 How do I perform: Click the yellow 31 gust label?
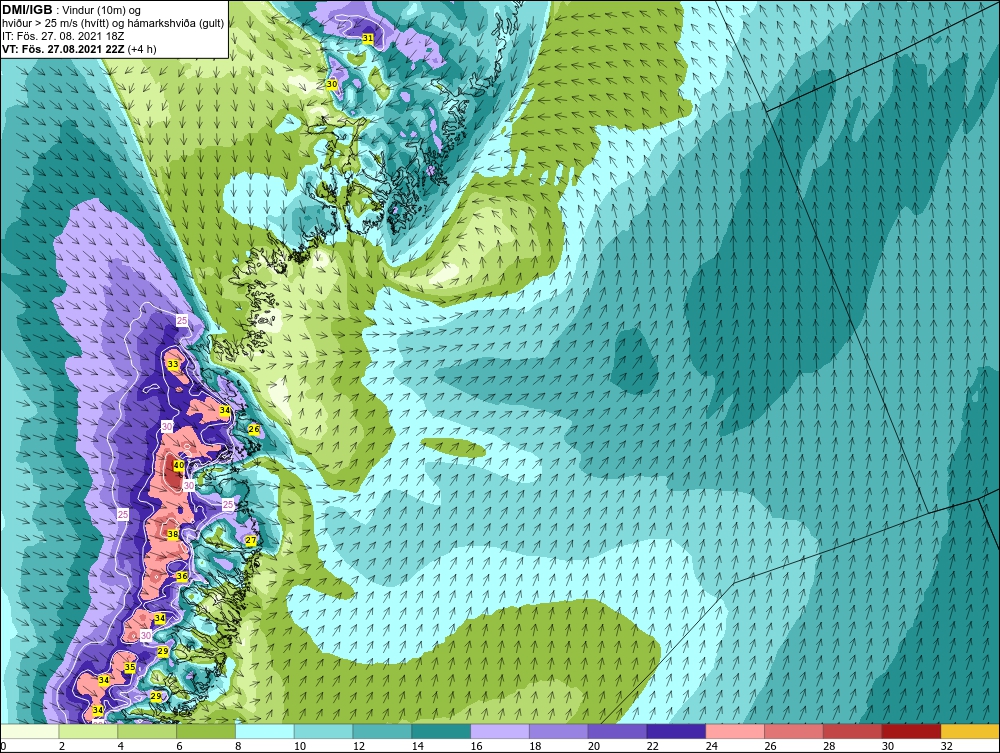(x=367, y=38)
